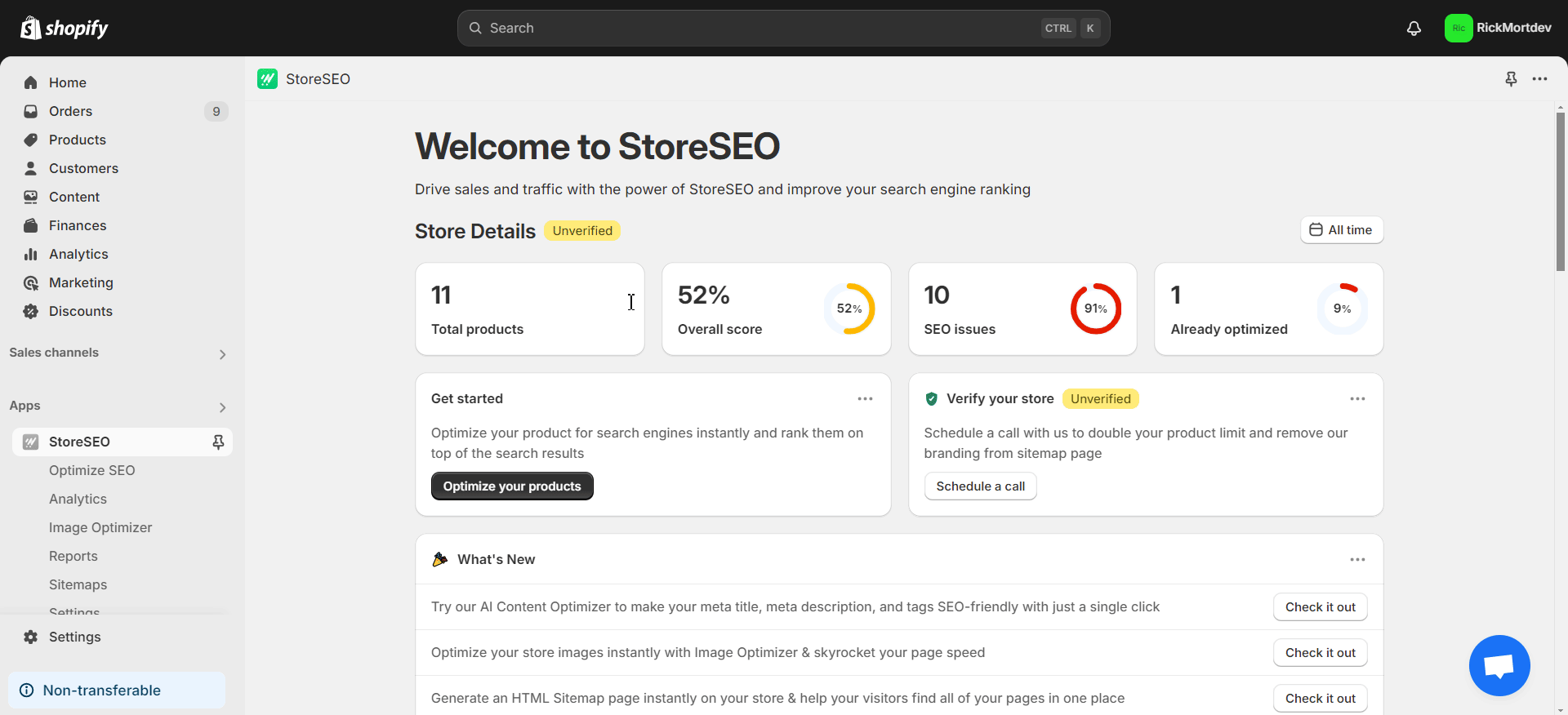Click Optimize your products button

click(x=512, y=486)
